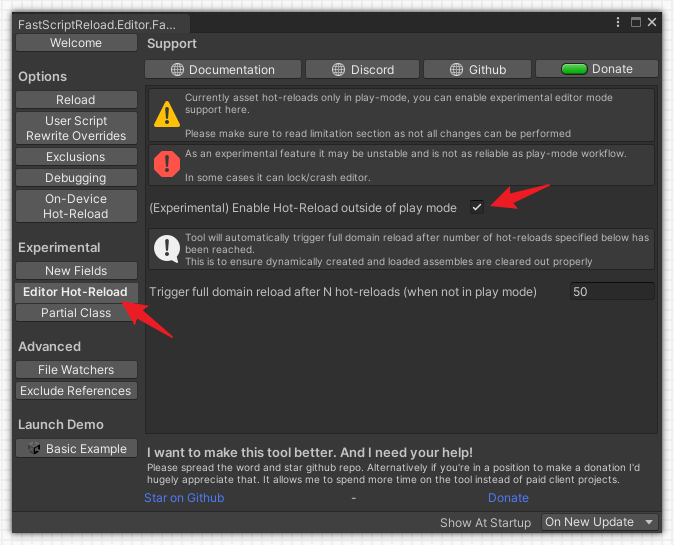Click the Options section heading
The image size is (674, 545).
click(x=43, y=77)
